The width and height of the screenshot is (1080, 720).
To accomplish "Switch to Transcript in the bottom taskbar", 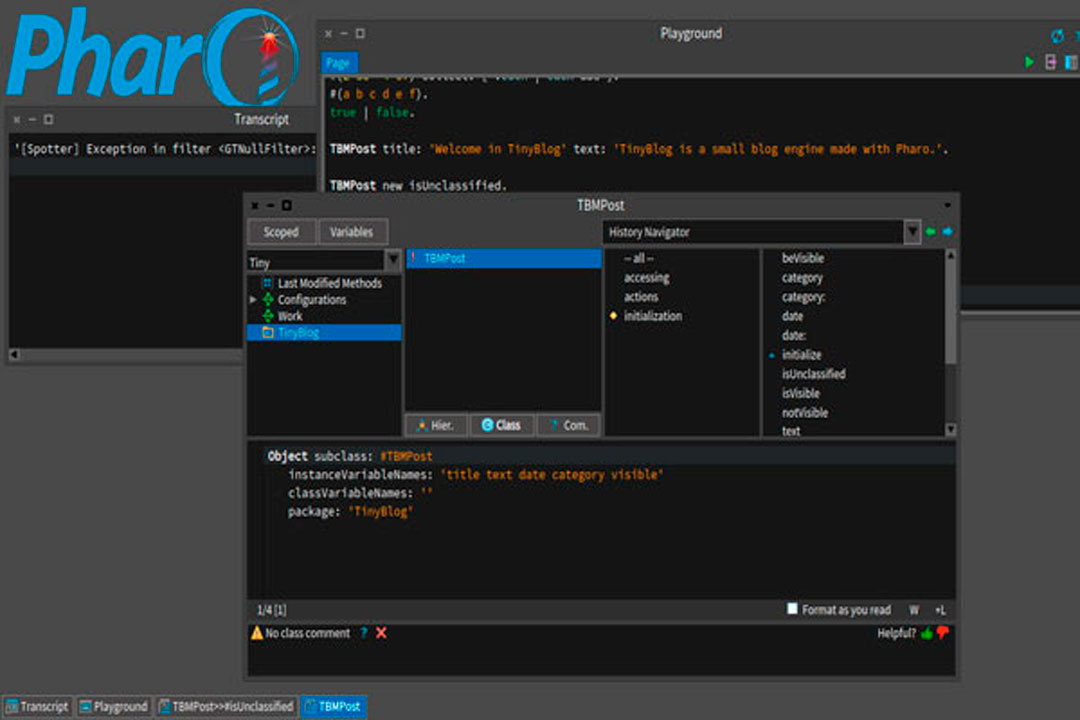I will point(37,707).
